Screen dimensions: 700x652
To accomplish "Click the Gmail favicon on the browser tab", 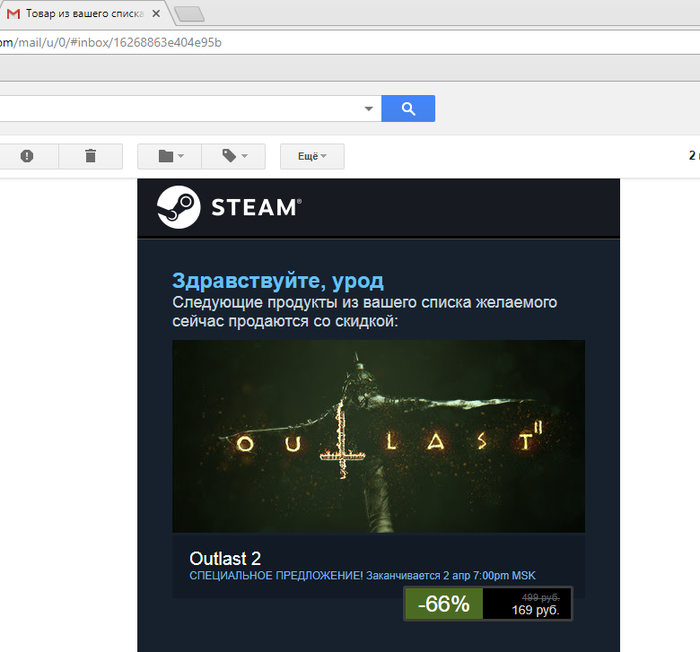I will (x=13, y=14).
